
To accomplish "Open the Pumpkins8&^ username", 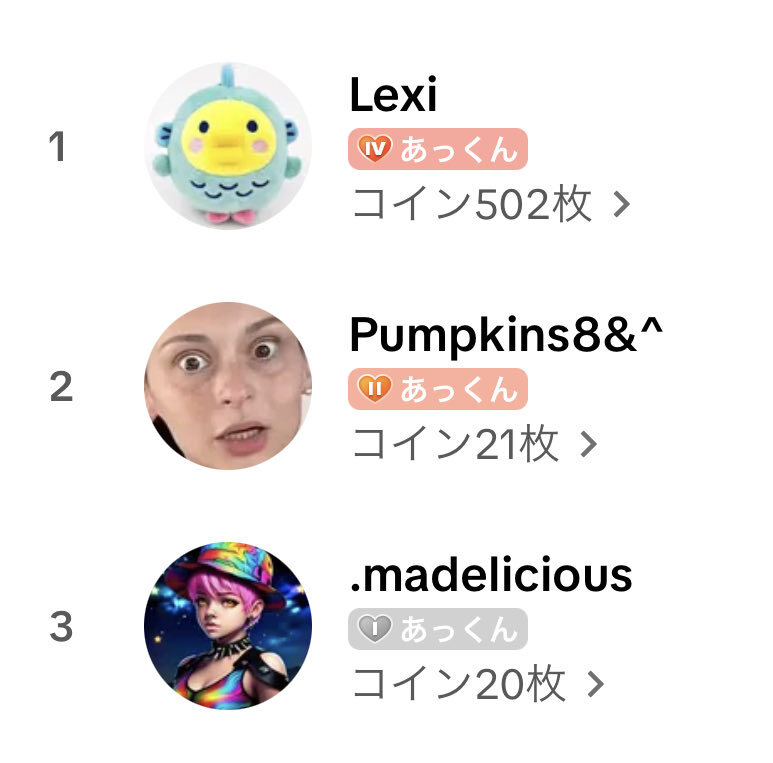I will (506, 336).
